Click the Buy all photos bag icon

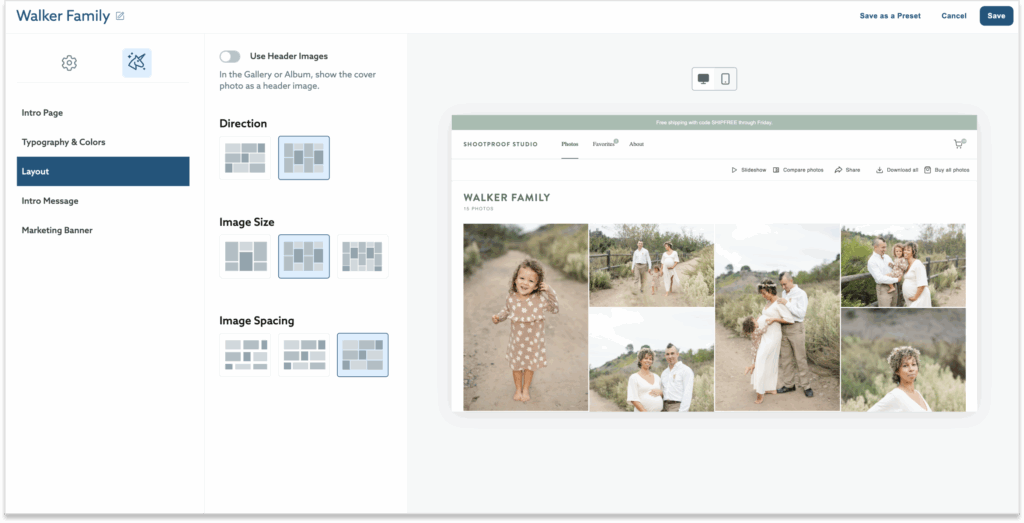coord(927,170)
